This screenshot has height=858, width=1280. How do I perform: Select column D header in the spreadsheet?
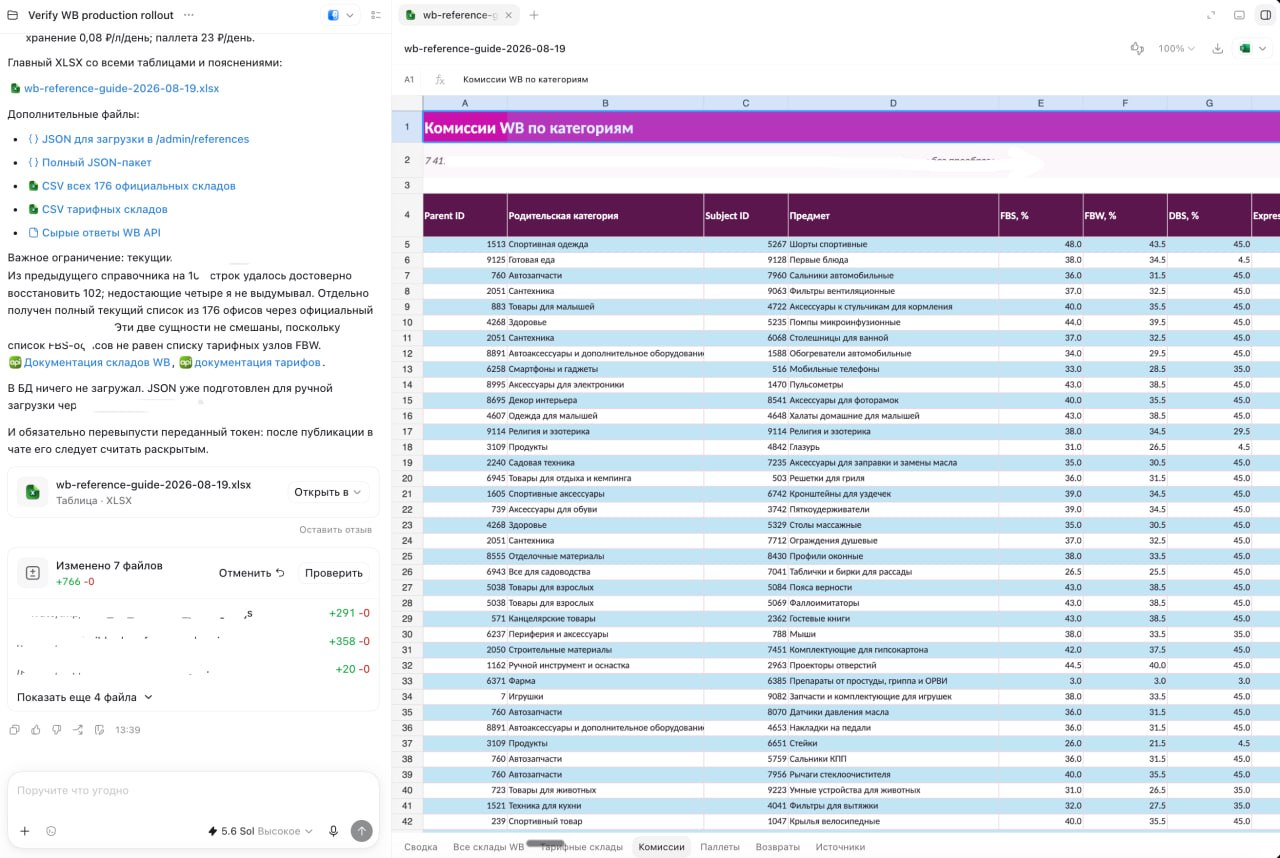[x=893, y=103]
